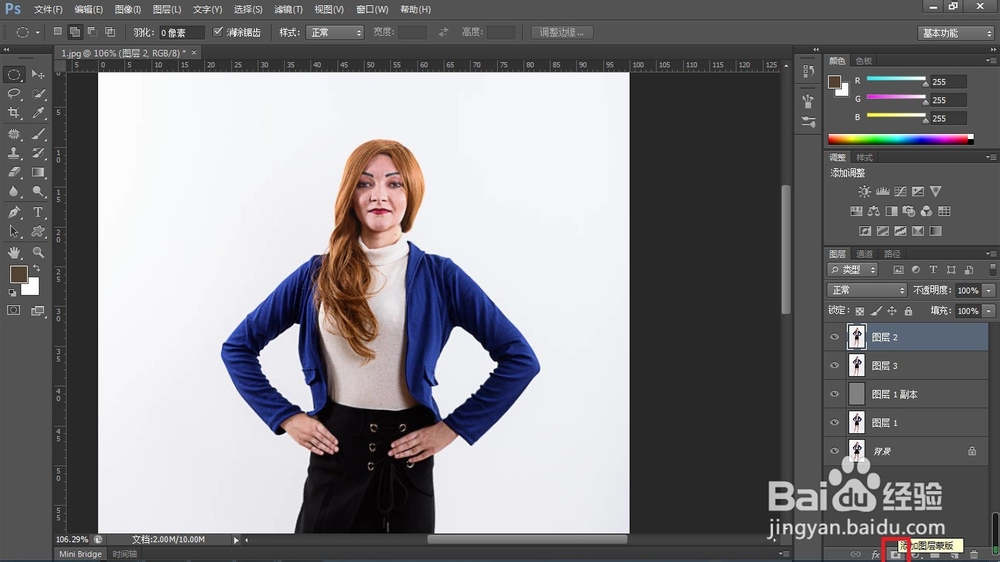Viewport: 1000px width, 562px height.
Task: Select the Type tool
Action: (x=38, y=212)
